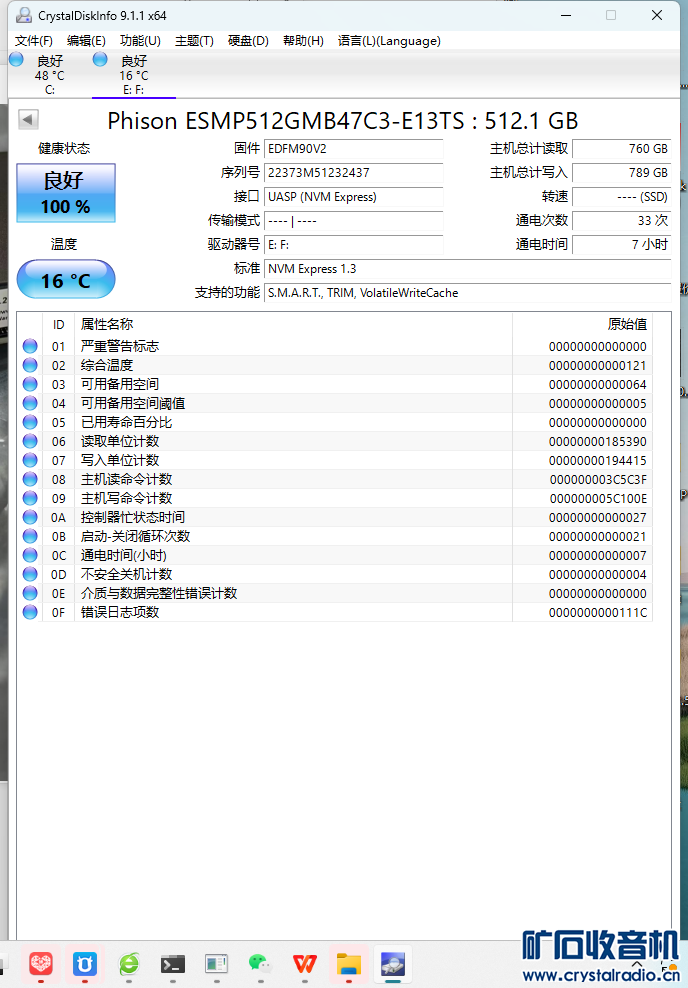Click status orb for 介质与数据完整性错误计数 row

click(x=30, y=593)
